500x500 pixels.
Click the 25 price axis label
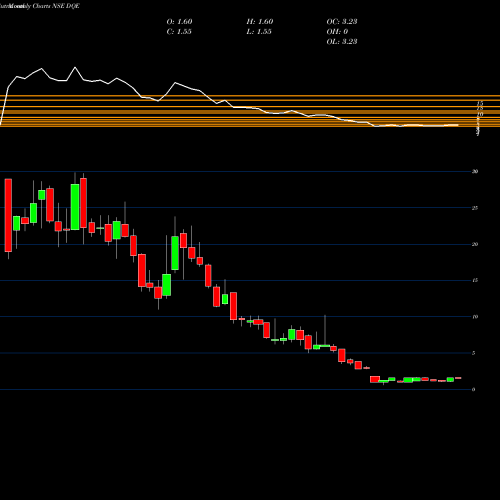[x=475, y=208]
